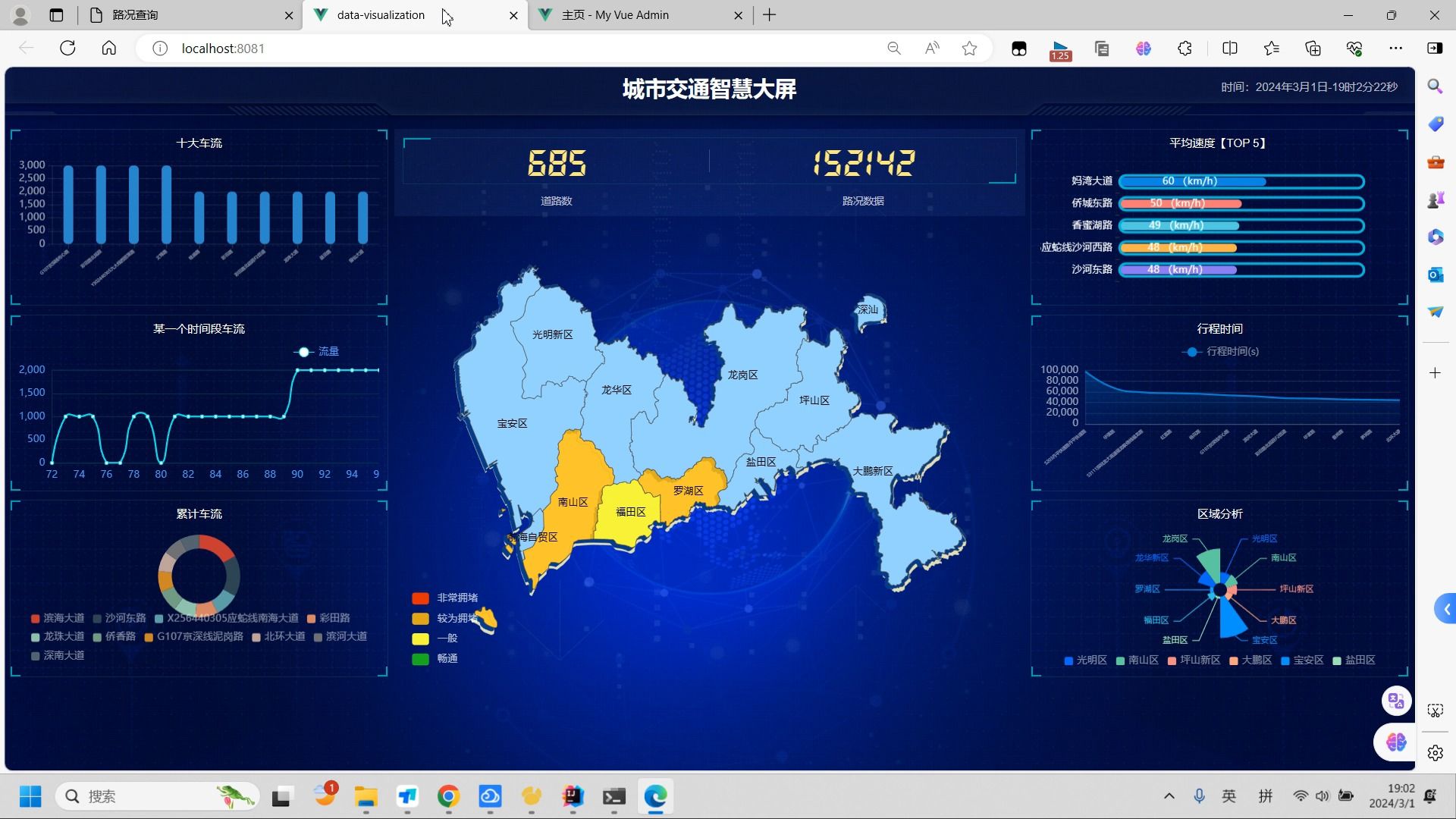Open the Drop paper-plane icon in sidebar
Image resolution: width=1456 pixels, height=819 pixels.
(1434, 312)
